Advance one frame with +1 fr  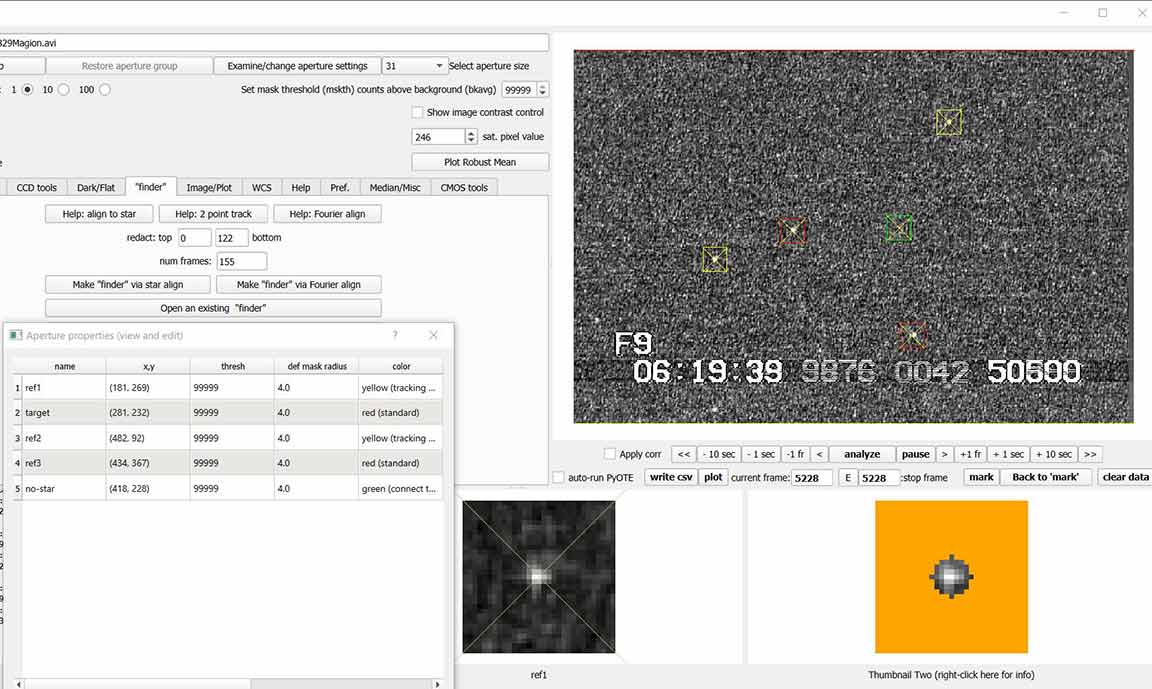pos(971,454)
